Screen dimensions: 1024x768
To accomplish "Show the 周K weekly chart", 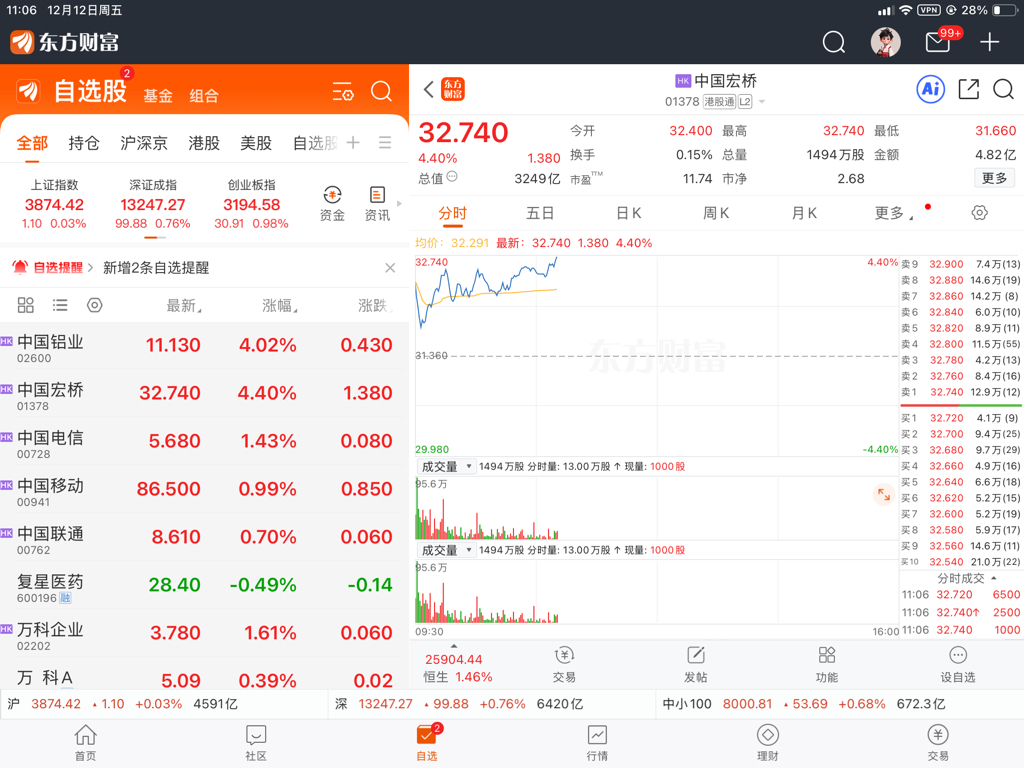I will pyautogui.click(x=716, y=213).
